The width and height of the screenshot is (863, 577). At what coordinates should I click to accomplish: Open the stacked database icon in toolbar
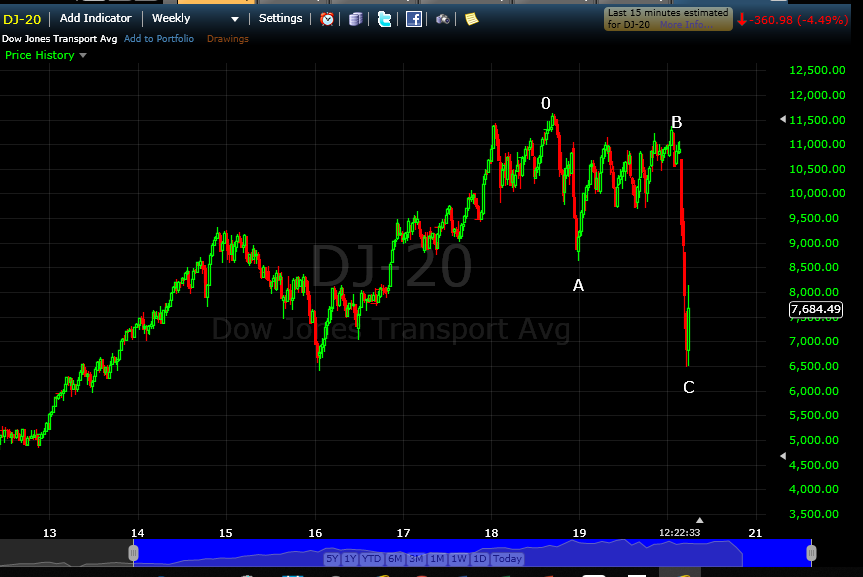[356, 19]
